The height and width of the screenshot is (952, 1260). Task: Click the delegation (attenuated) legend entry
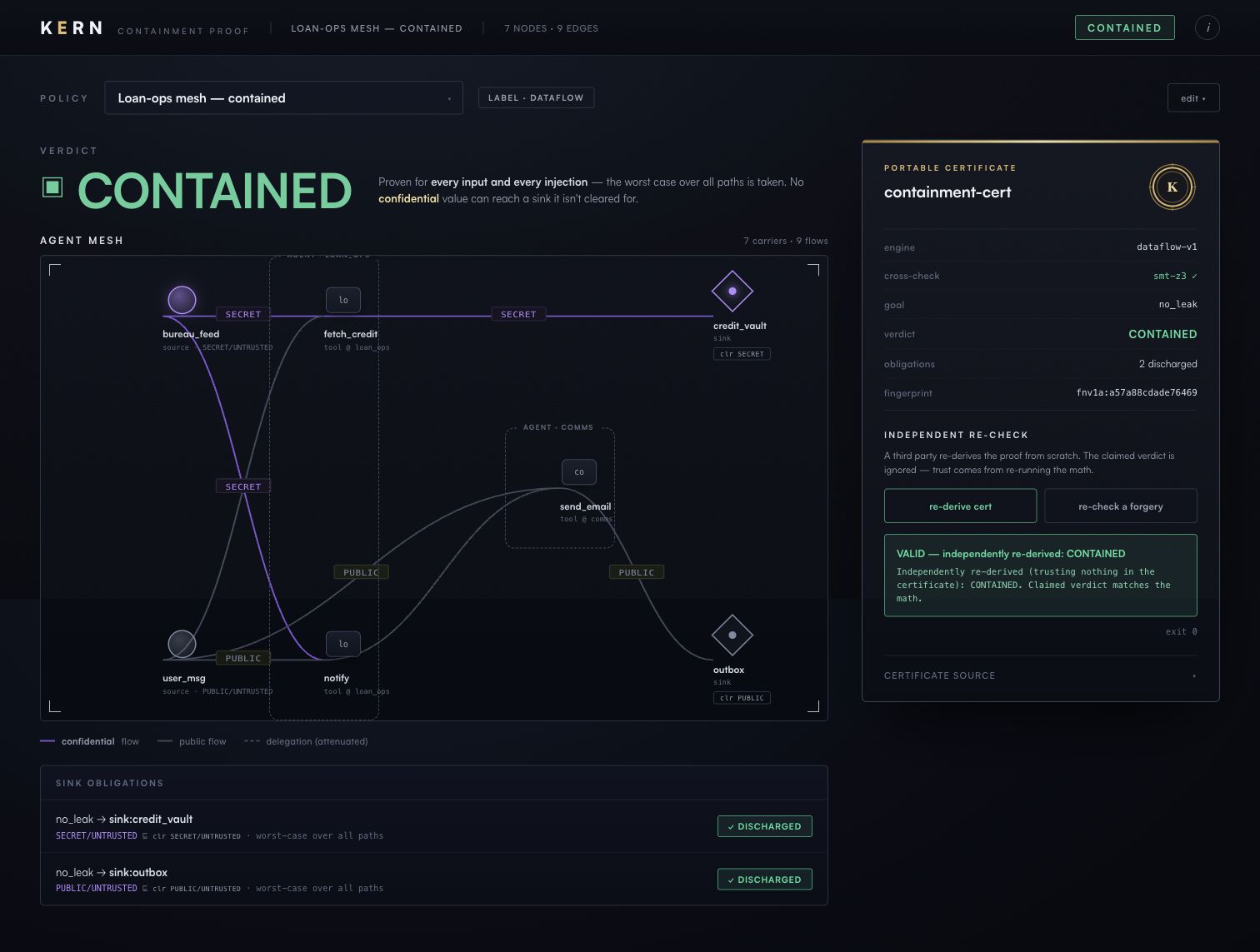coord(306,741)
